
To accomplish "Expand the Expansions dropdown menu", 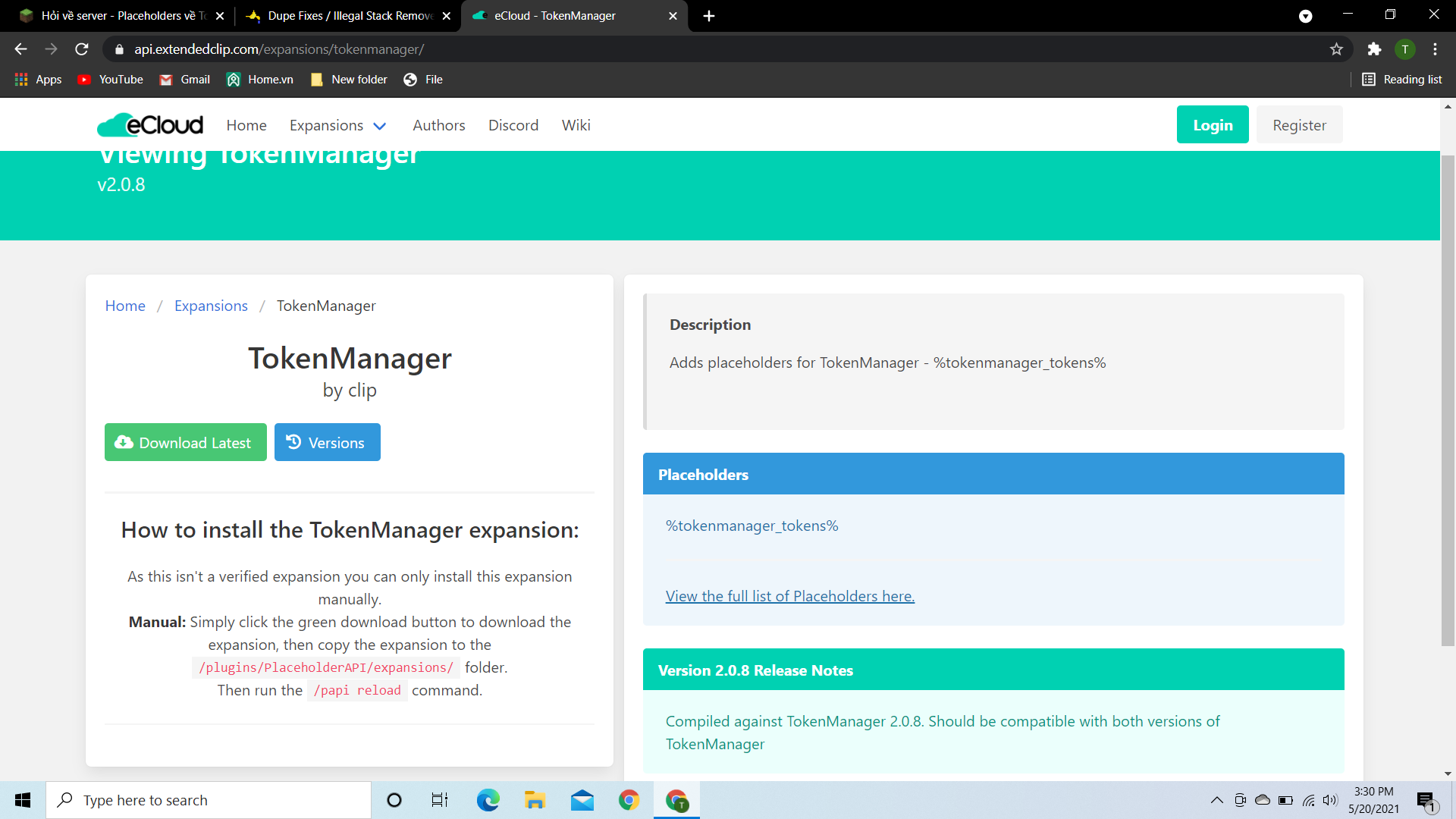I will coord(337,126).
